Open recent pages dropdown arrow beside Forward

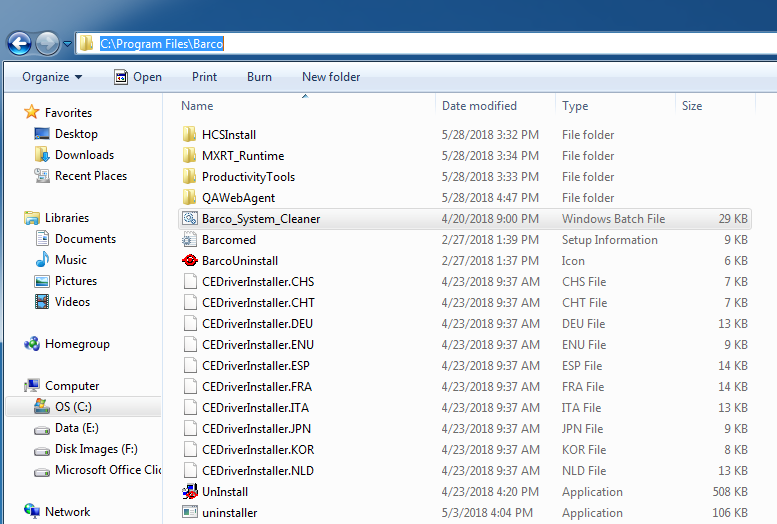67,44
